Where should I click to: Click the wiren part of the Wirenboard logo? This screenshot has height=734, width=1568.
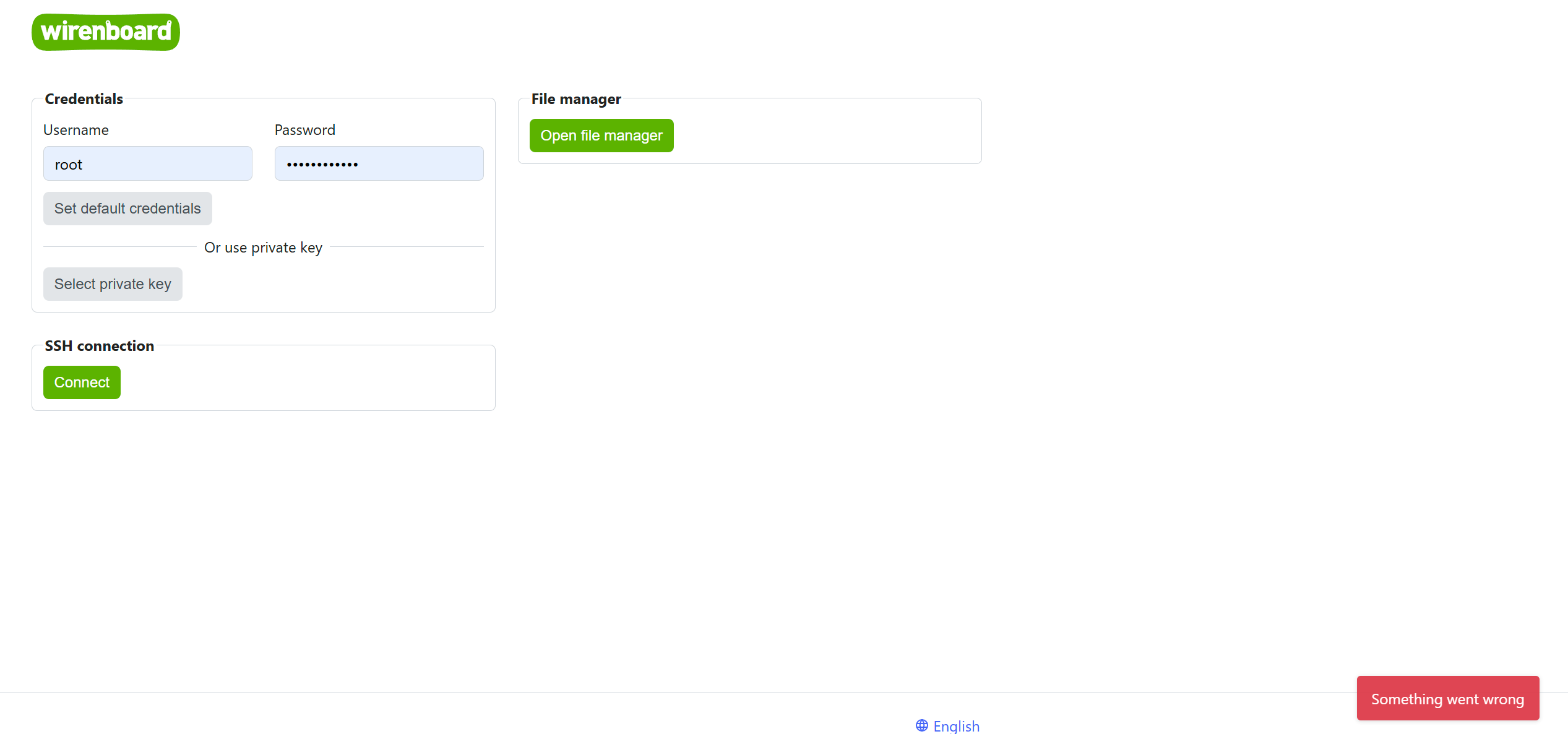point(72,32)
